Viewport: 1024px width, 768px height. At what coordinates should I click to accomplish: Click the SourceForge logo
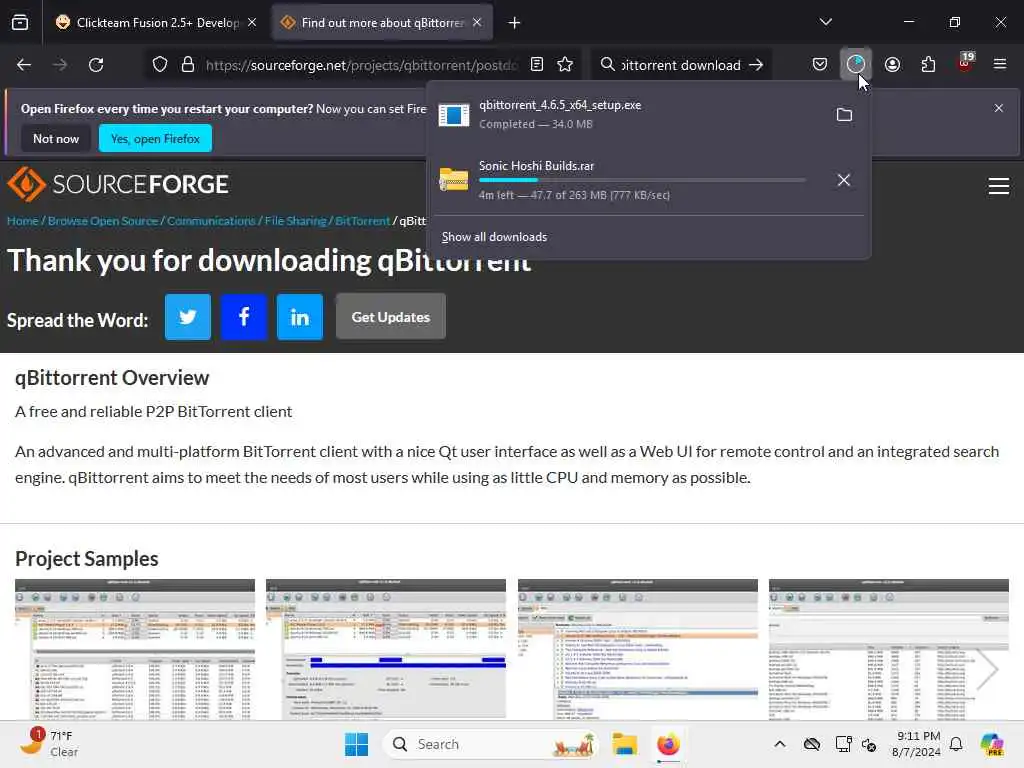tap(118, 184)
